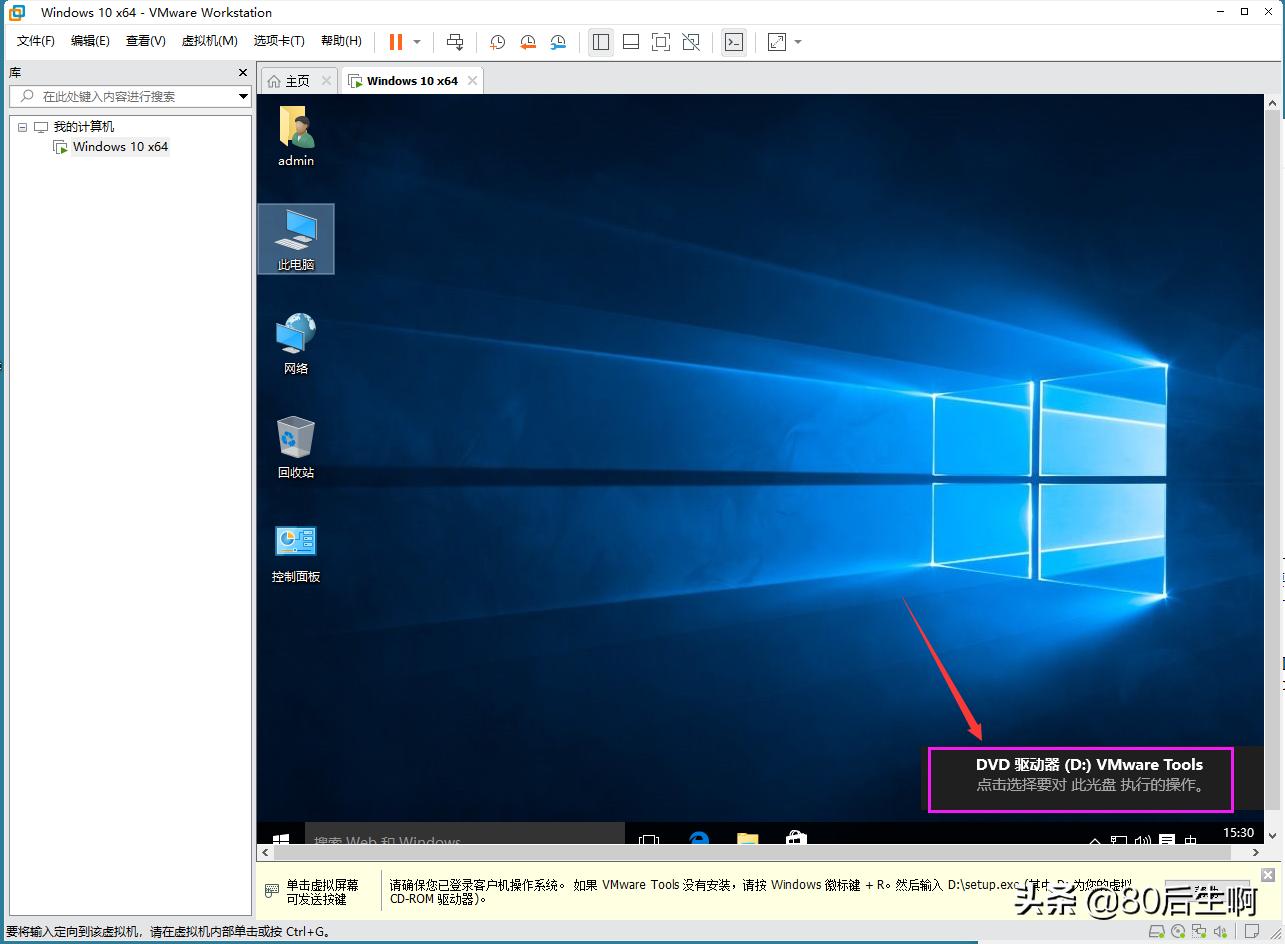Screen dimensions: 1285x944
Task: Open the 虚拟机(M) menu
Action: point(208,41)
